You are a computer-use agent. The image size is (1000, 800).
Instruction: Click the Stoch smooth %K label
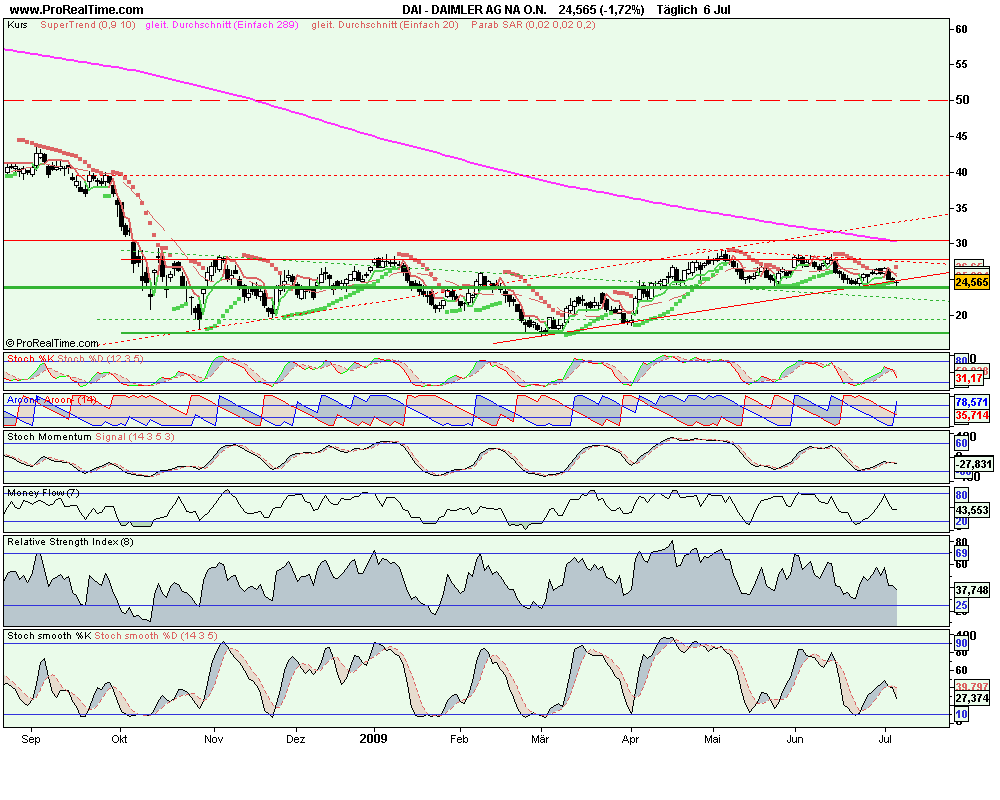click(x=49, y=636)
